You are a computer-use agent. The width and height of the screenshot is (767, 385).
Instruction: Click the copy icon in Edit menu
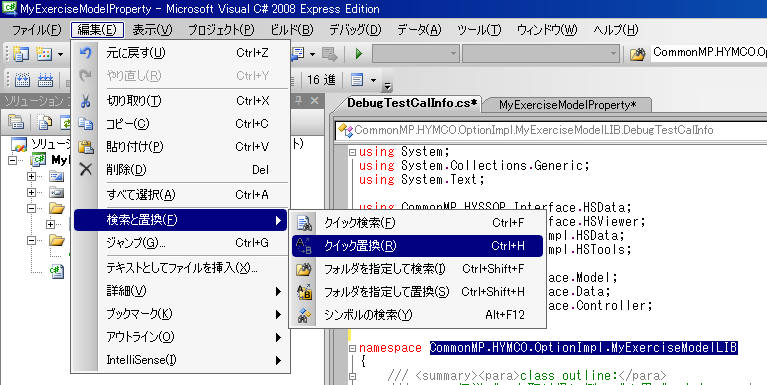86,124
